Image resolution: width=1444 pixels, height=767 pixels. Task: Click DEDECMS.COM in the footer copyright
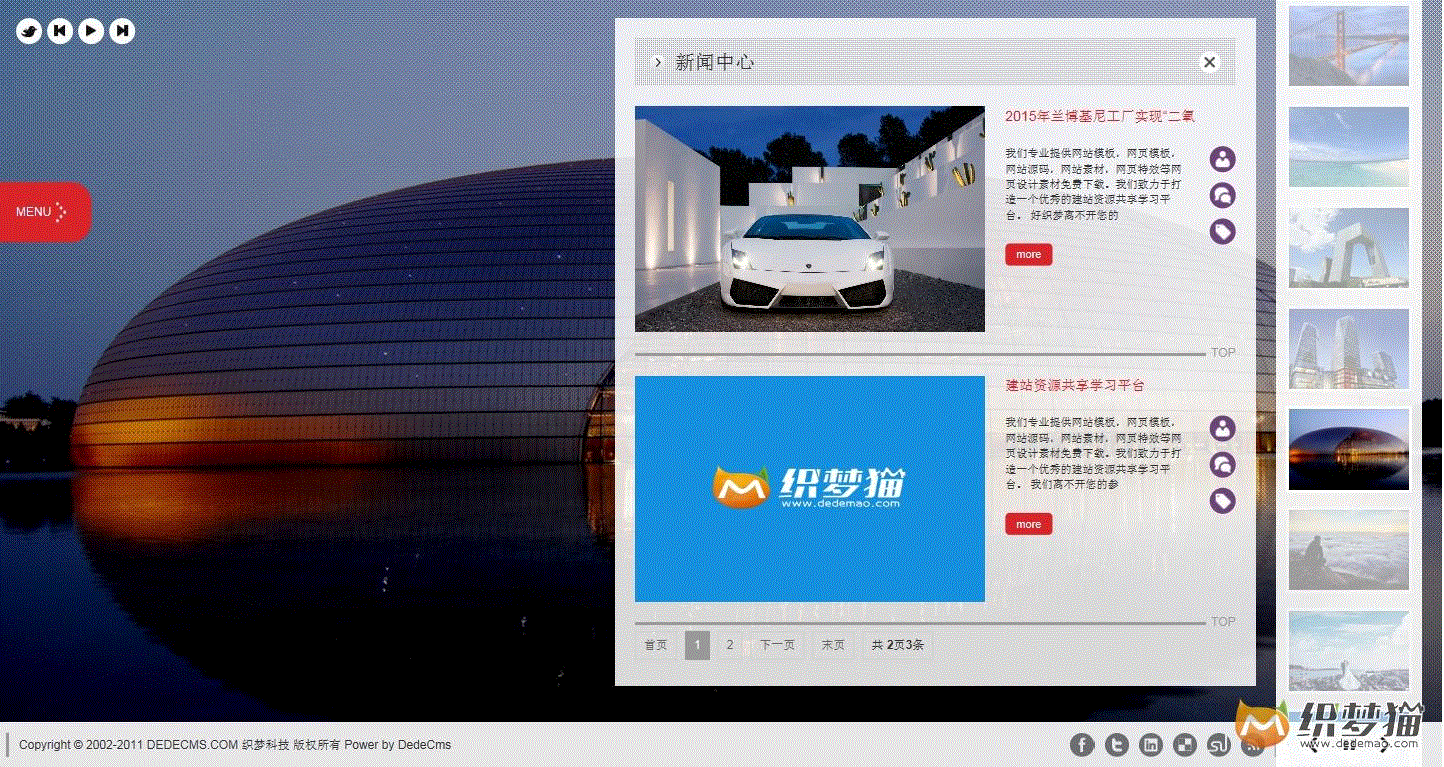193,745
